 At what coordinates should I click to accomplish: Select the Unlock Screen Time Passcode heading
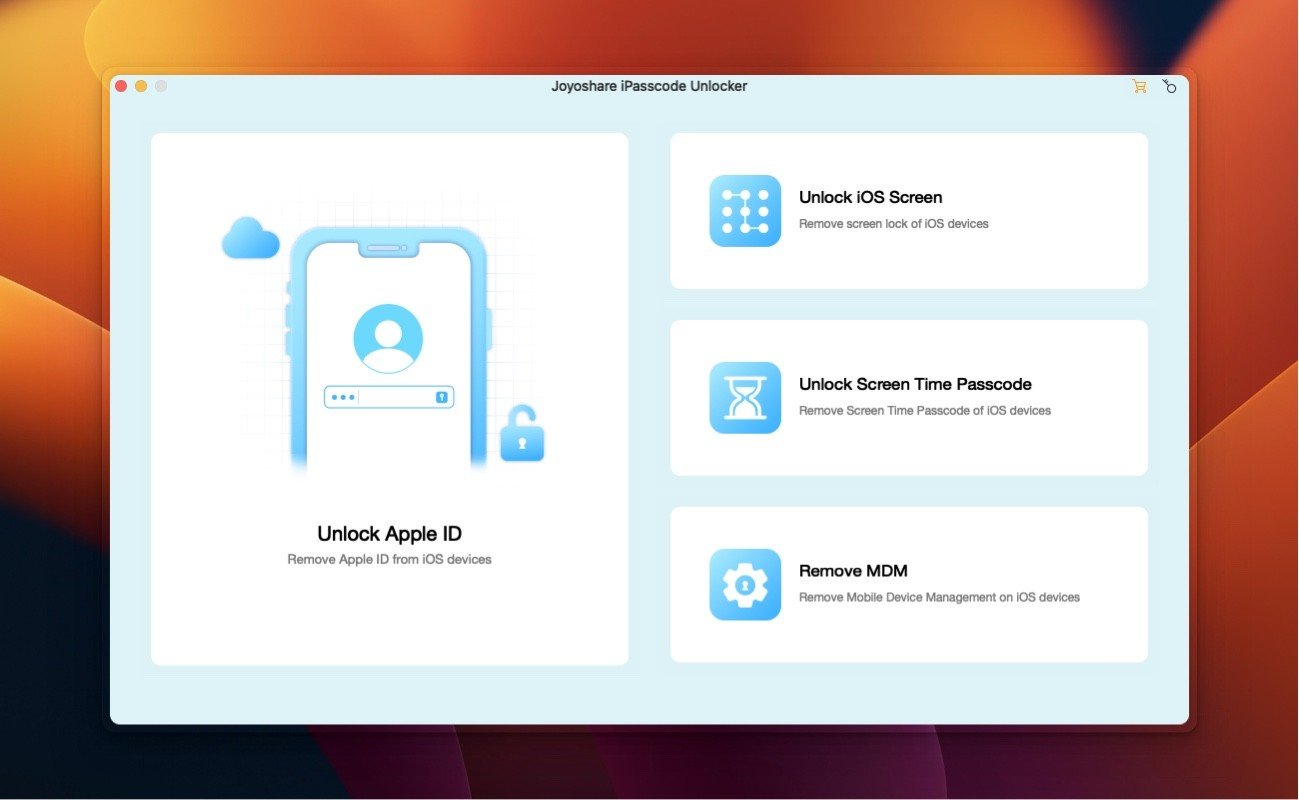coord(915,385)
